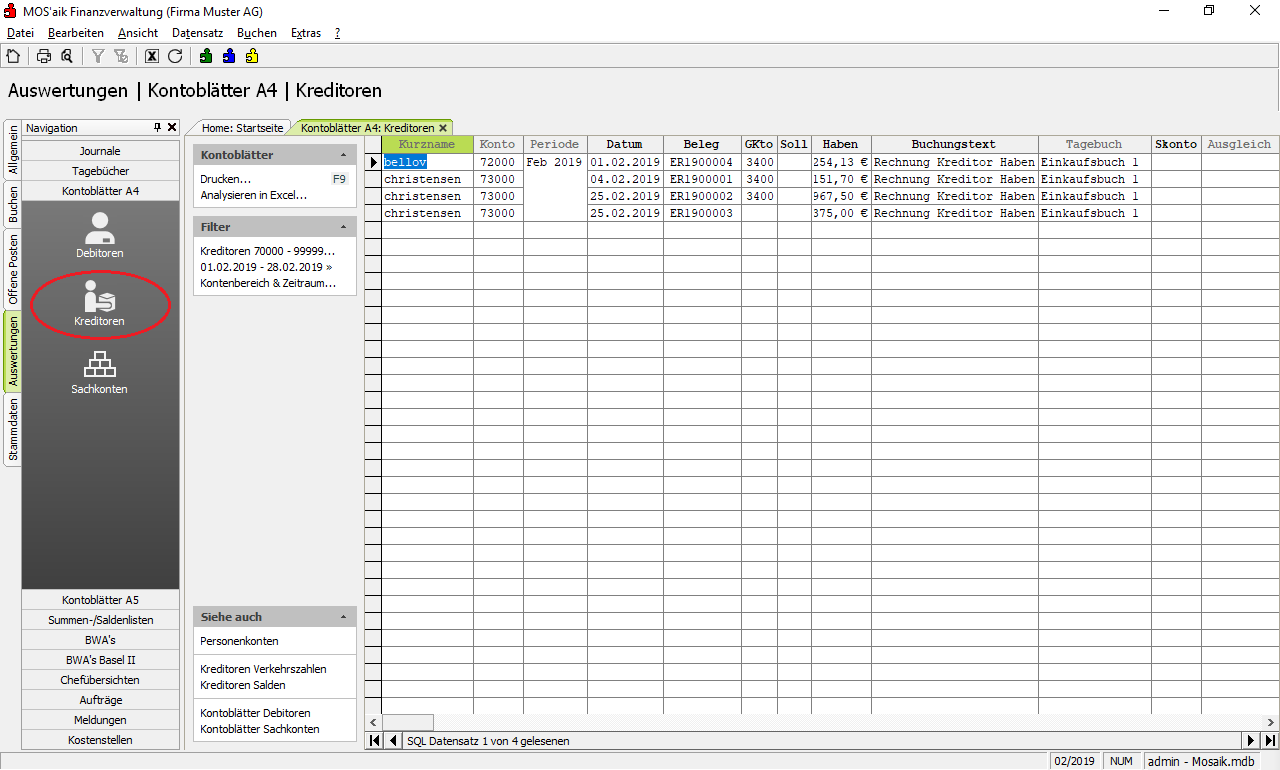Click the Excel export toolbar icon
Image resolution: width=1280 pixels, height=770 pixels.
[152, 57]
